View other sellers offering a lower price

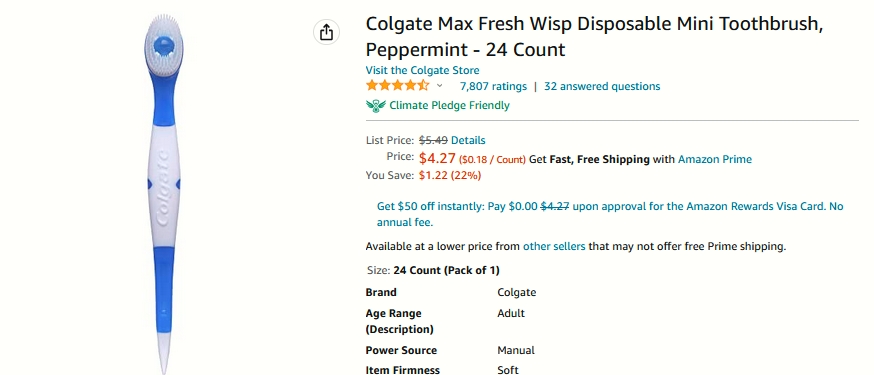pyautogui.click(x=554, y=246)
